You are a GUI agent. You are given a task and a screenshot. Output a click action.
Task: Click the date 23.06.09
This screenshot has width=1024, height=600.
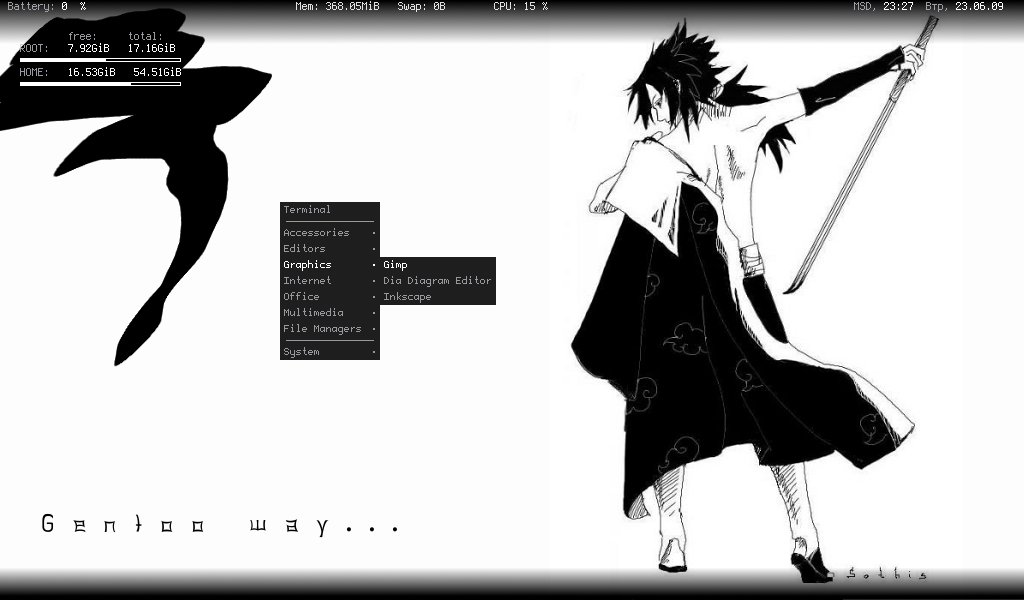979,7
